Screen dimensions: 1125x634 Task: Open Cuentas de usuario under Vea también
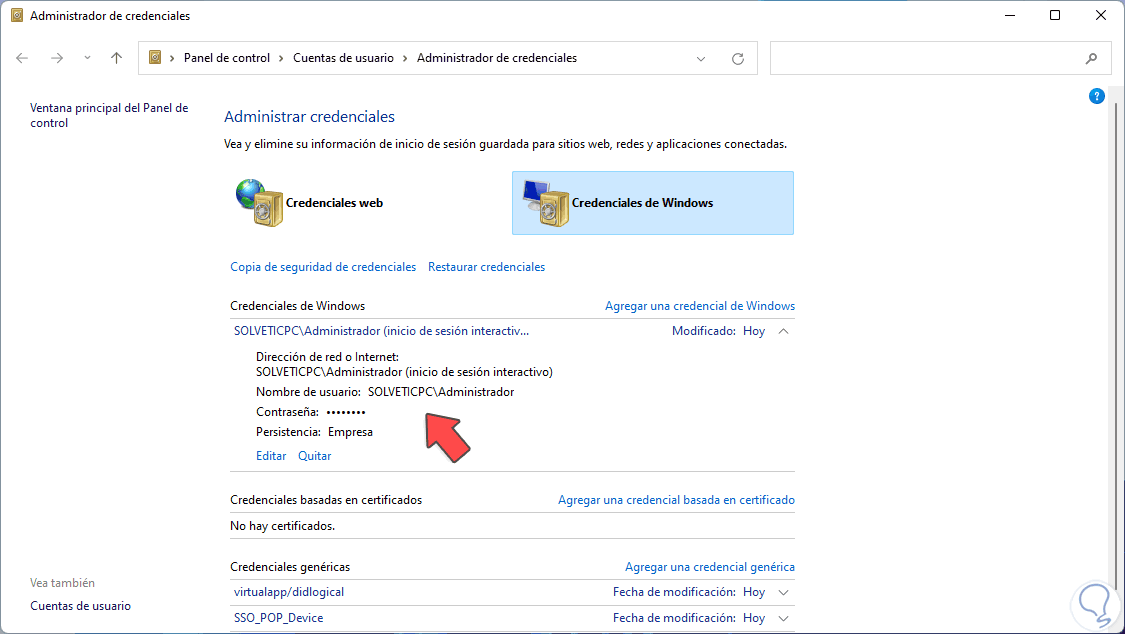80,606
